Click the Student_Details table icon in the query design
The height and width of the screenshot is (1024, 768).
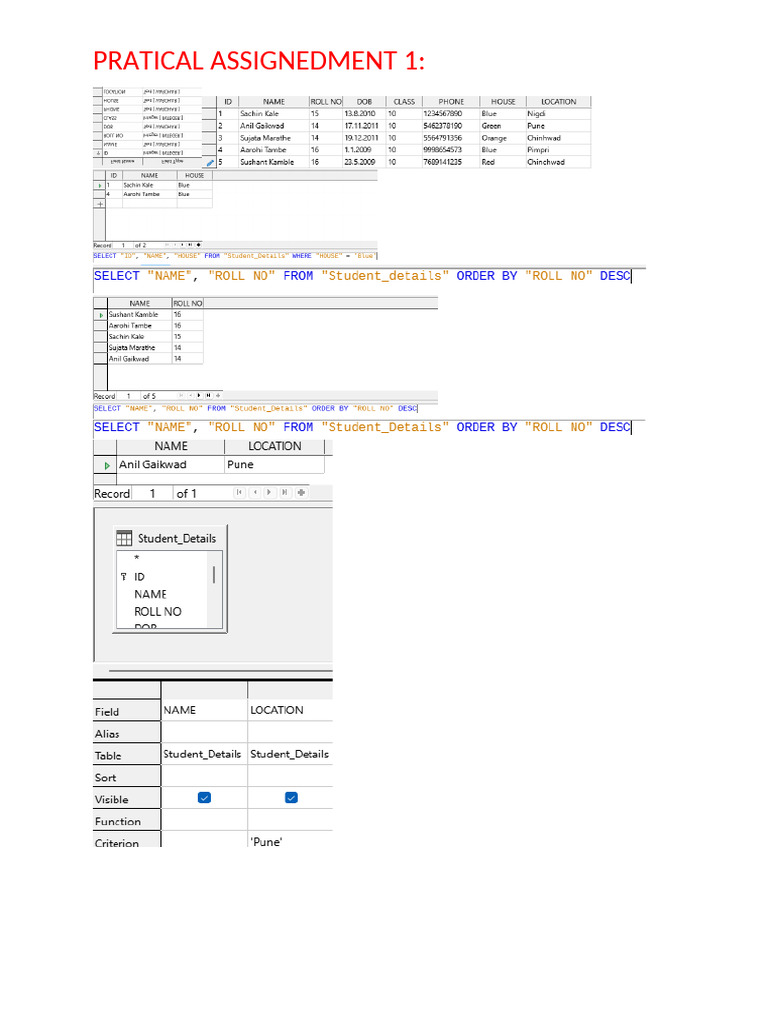pos(124,538)
